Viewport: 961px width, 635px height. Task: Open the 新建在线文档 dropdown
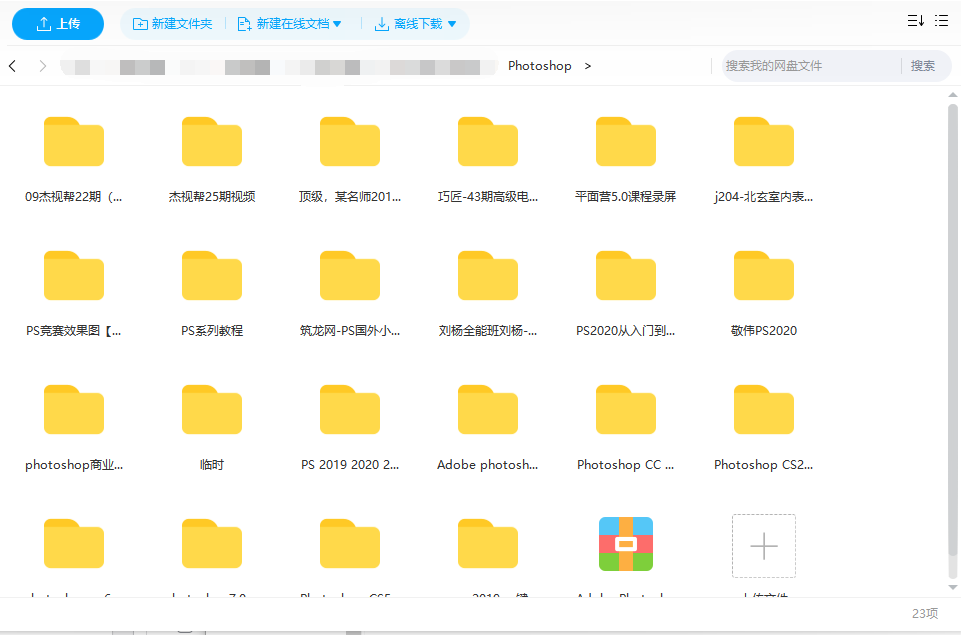click(289, 24)
